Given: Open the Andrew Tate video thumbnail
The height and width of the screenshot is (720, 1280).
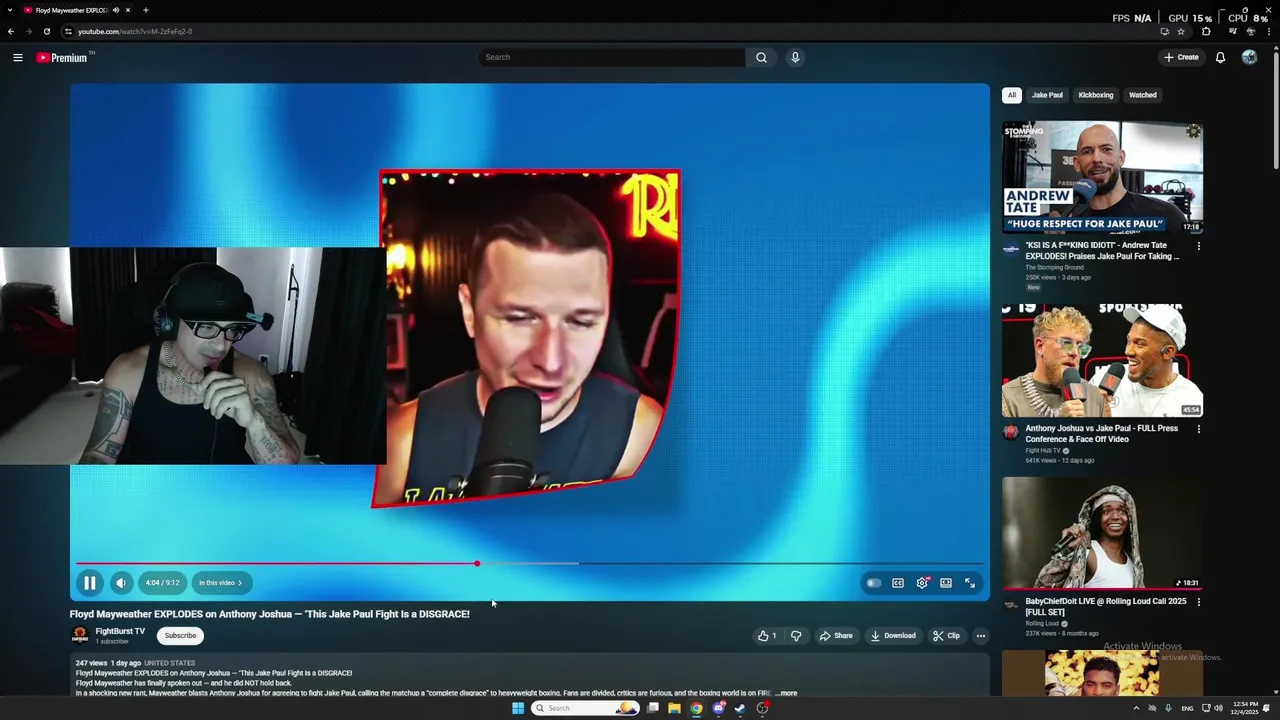Looking at the screenshot, I should click(x=1102, y=178).
